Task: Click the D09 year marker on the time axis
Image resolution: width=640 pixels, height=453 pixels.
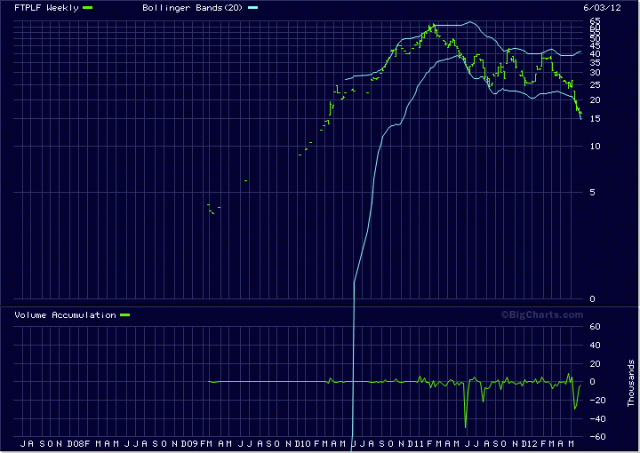Action: click(189, 444)
